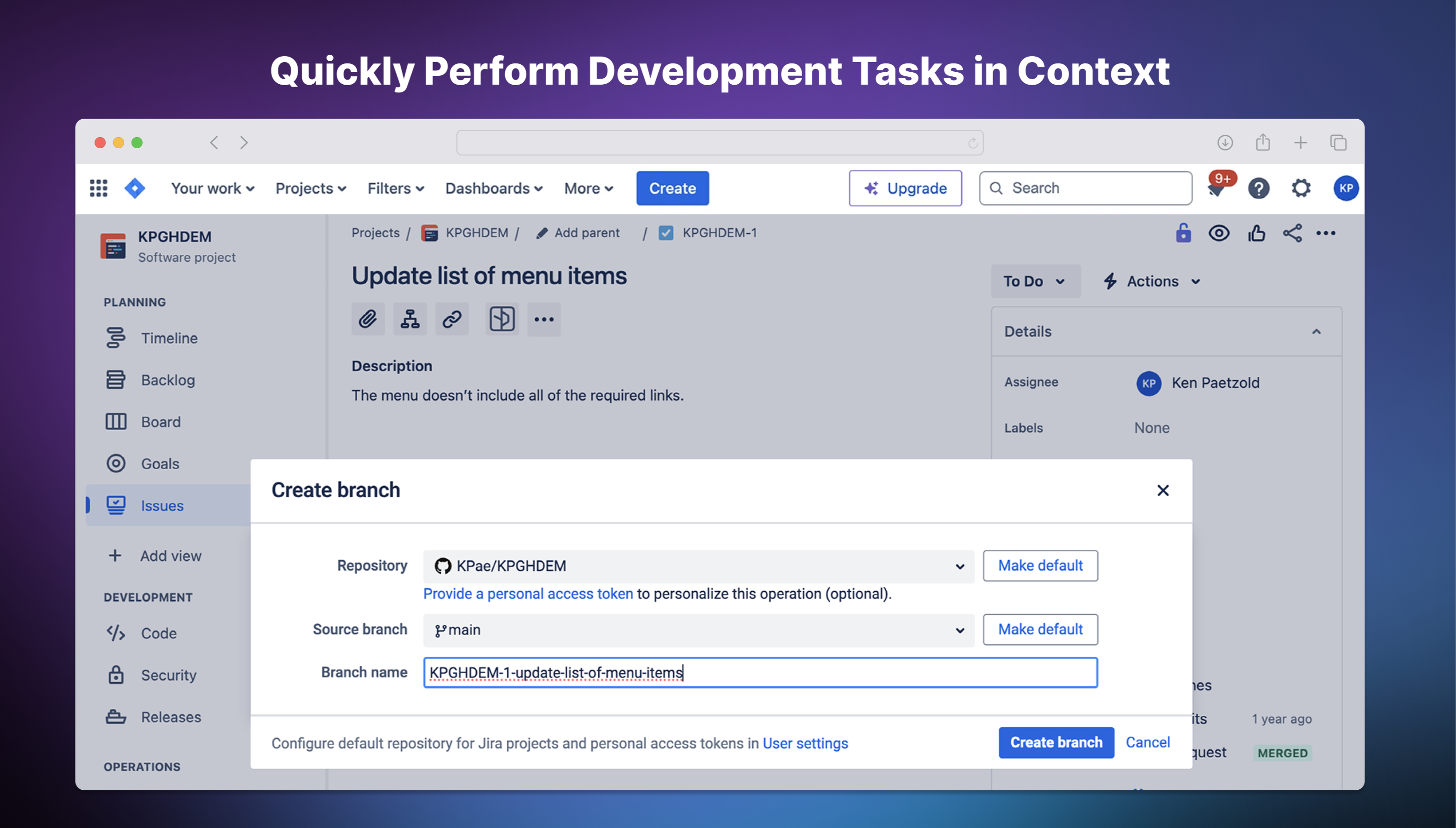Click the link issue chain icon

[451, 319]
